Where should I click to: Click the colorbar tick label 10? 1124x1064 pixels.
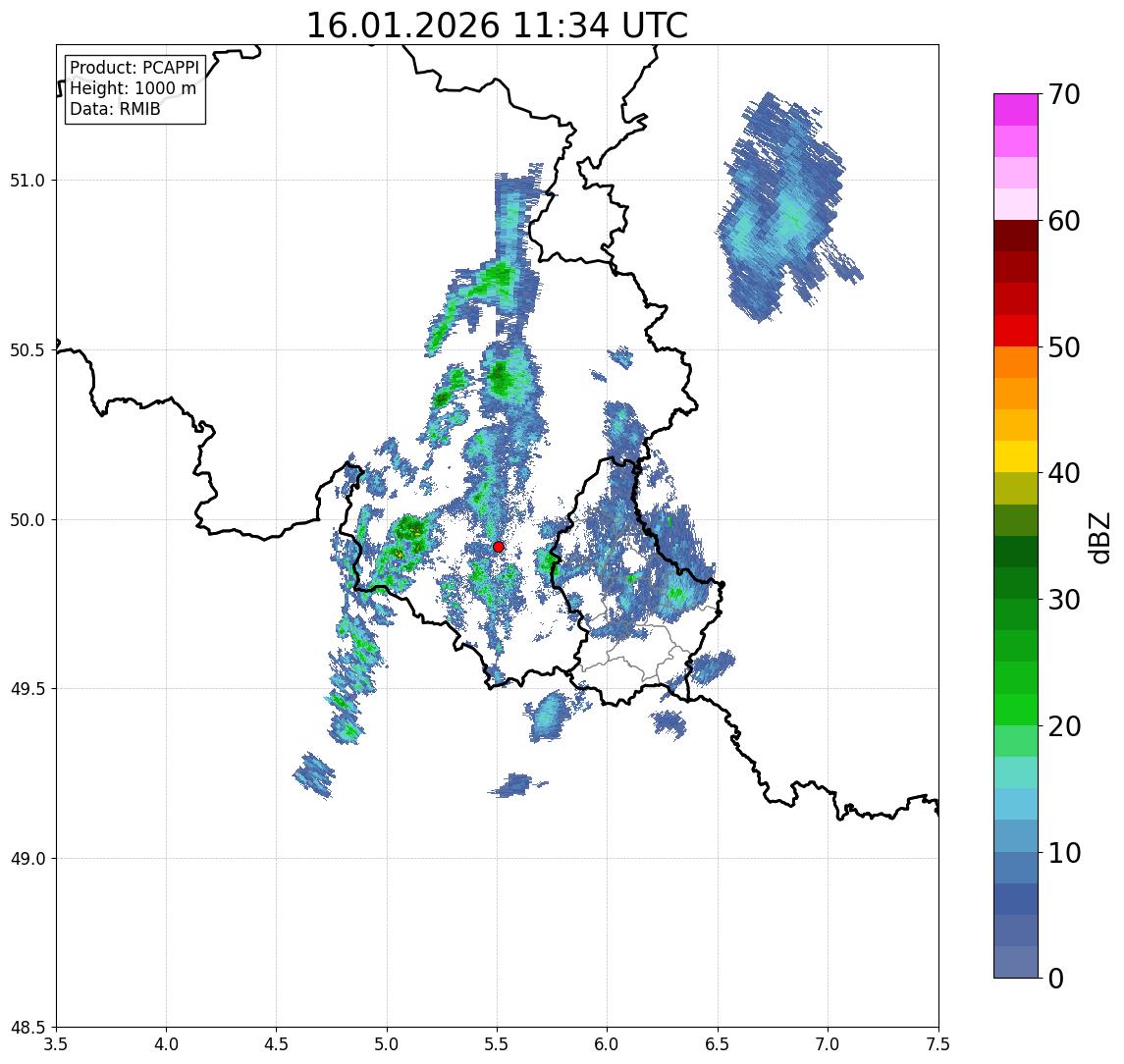tap(1064, 853)
